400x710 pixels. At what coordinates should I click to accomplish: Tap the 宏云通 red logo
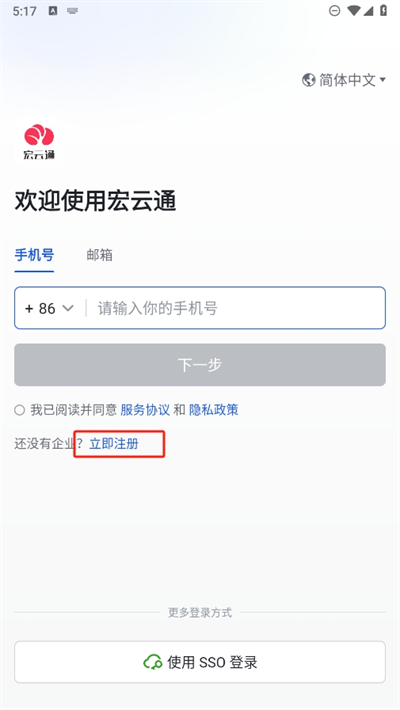[39, 141]
